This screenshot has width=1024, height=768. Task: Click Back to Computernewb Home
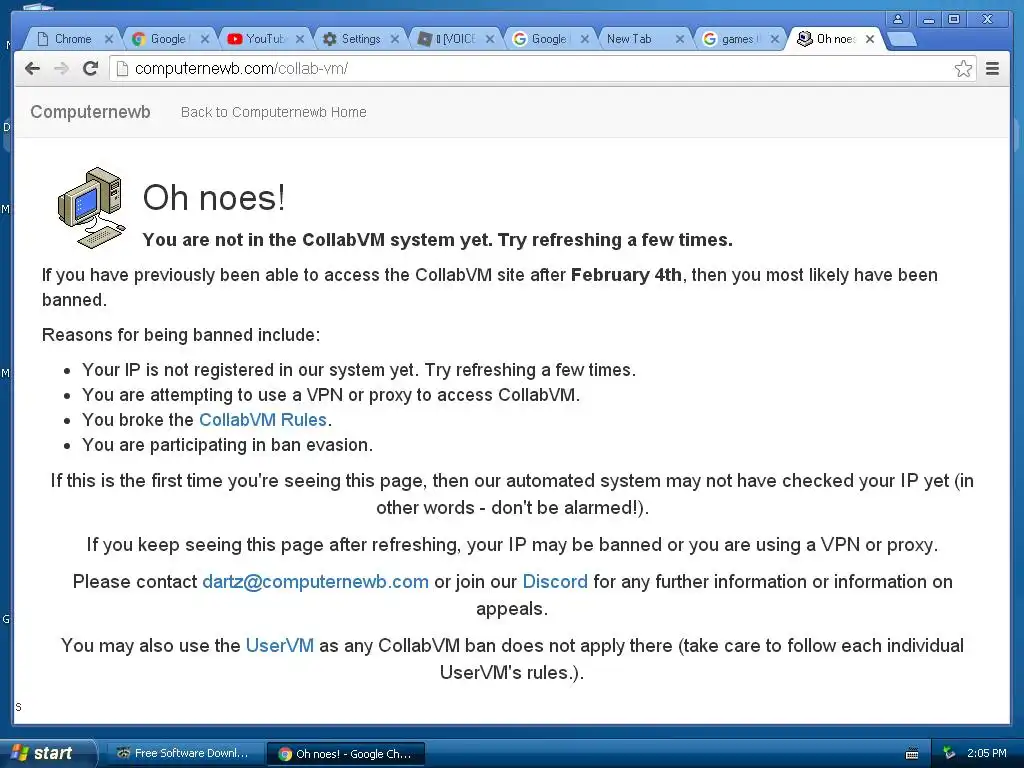point(274,112)
